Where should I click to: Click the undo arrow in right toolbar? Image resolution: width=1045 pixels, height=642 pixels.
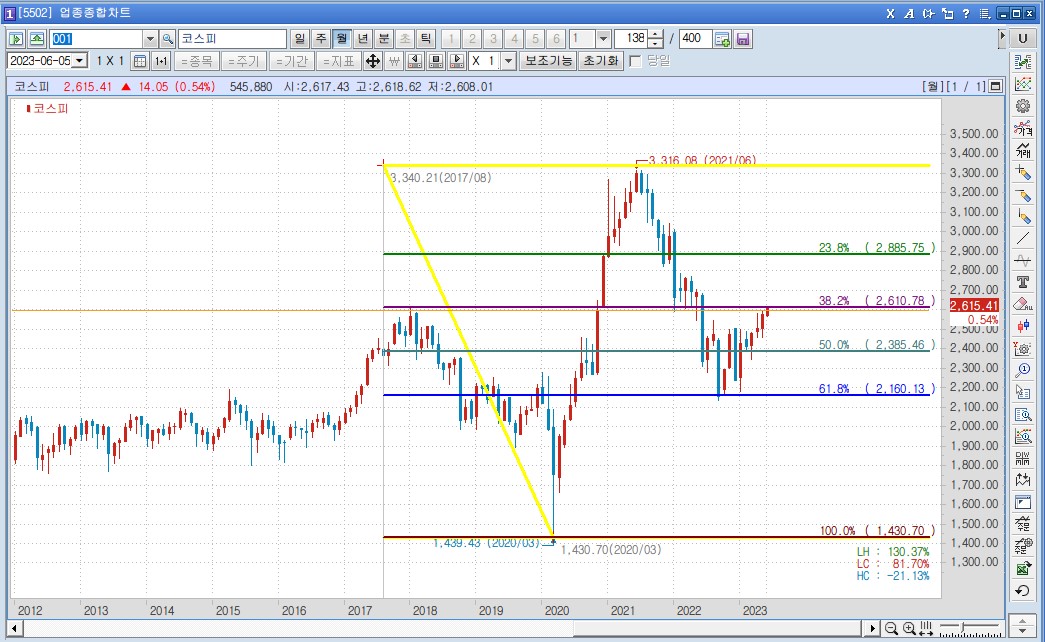click(x=1023, y=591)
